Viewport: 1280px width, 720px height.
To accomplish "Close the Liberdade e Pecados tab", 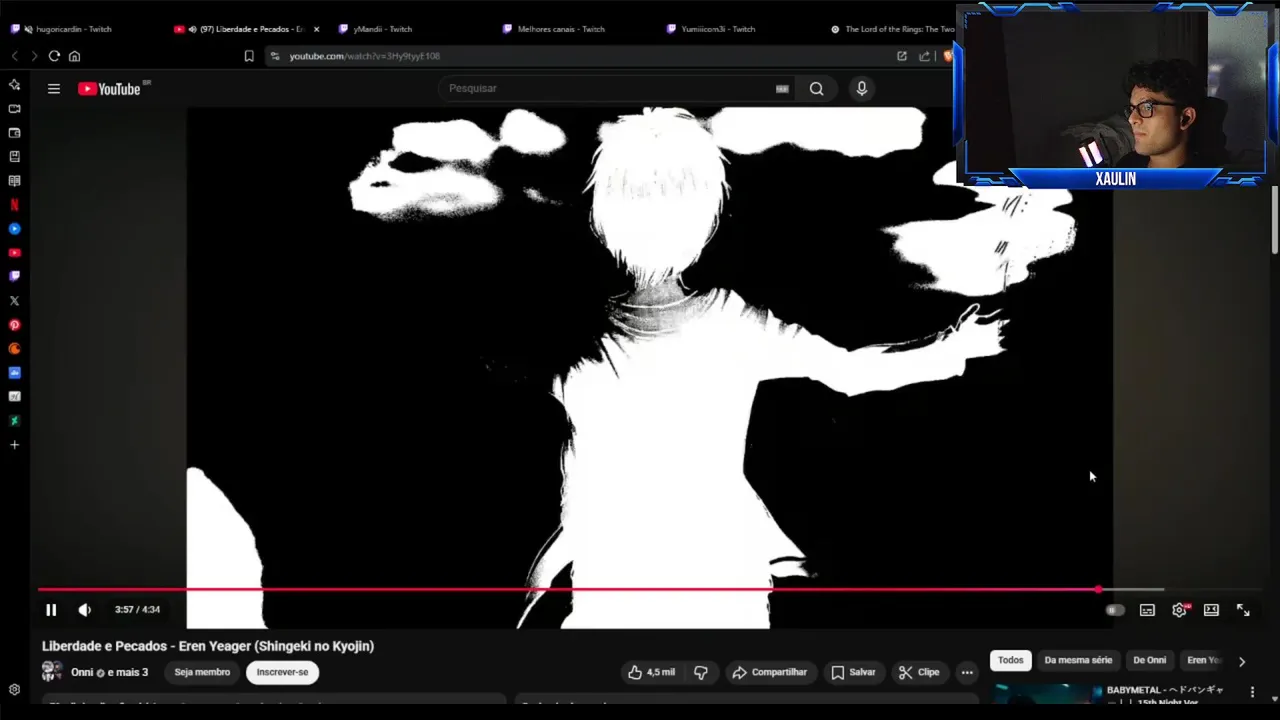I will pyautogui.click(x=317, y=29).
